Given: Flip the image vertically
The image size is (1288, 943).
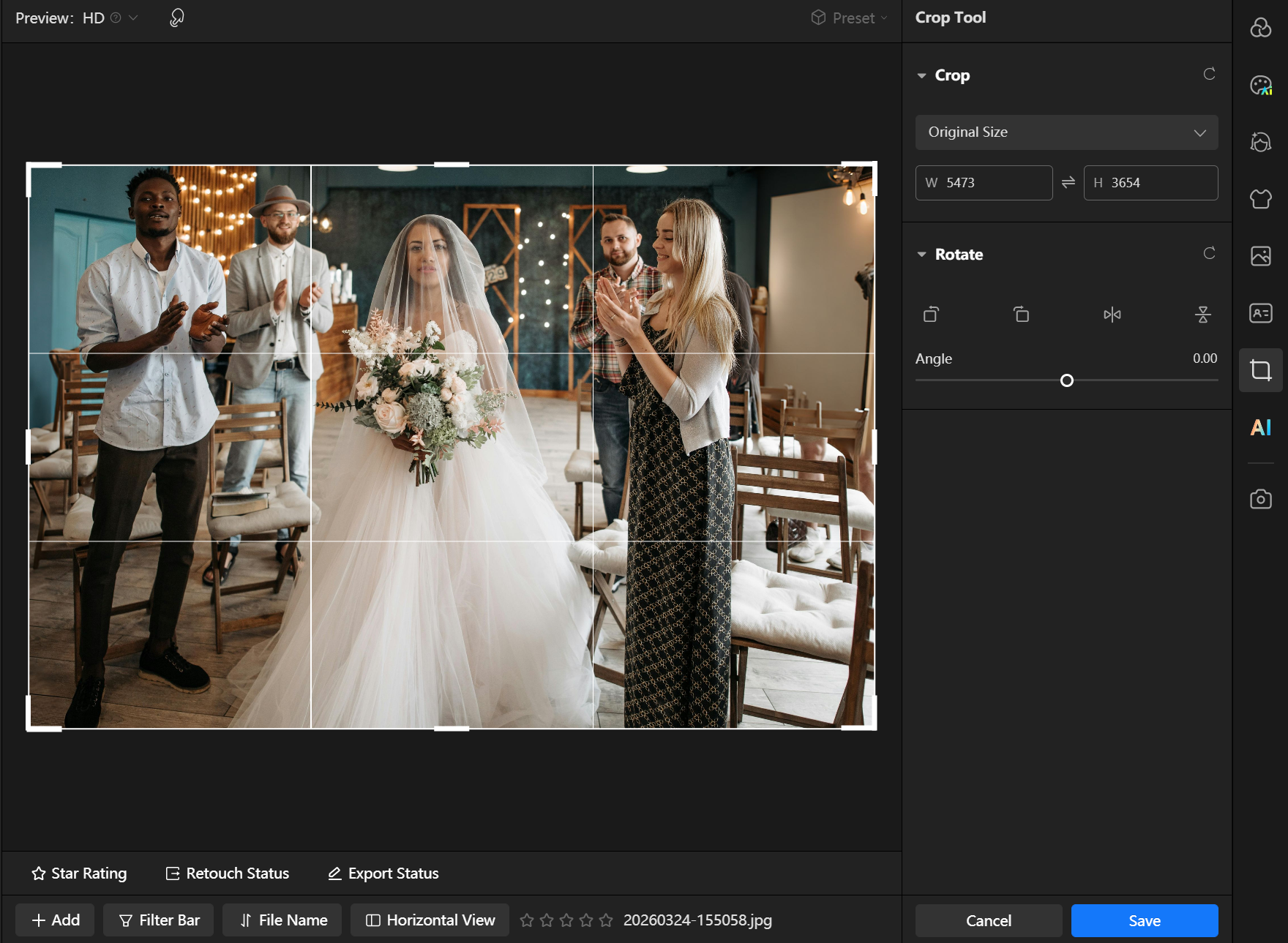Looking at the screenshot, I should coord(1202,315).
